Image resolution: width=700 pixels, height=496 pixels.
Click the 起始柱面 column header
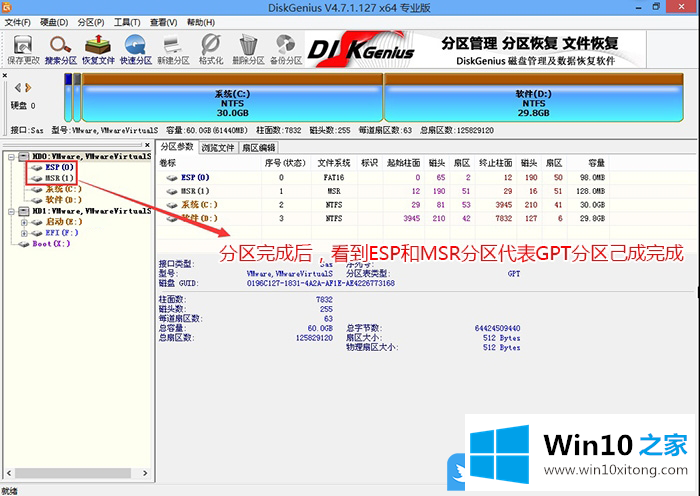404,163
